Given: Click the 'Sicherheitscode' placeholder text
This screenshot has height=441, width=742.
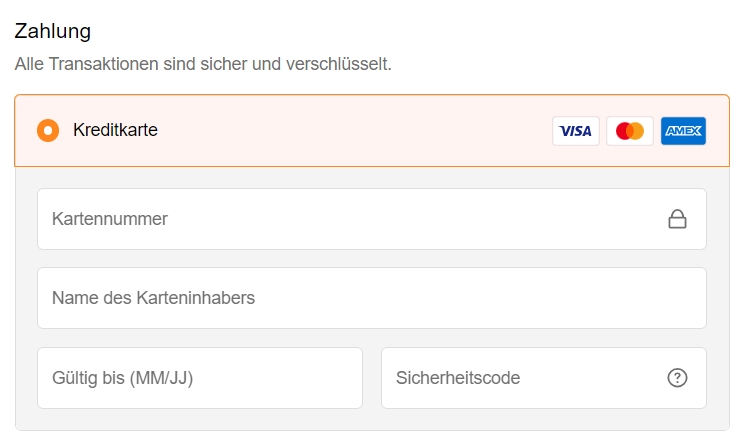Looking at the screenshot, I should click(458, 378).
